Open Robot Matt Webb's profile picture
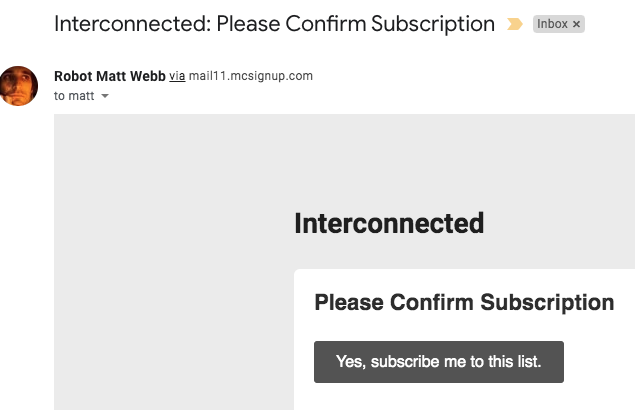Image resolution: width=635 pixels, height=410 pixels. coord(19,86)
